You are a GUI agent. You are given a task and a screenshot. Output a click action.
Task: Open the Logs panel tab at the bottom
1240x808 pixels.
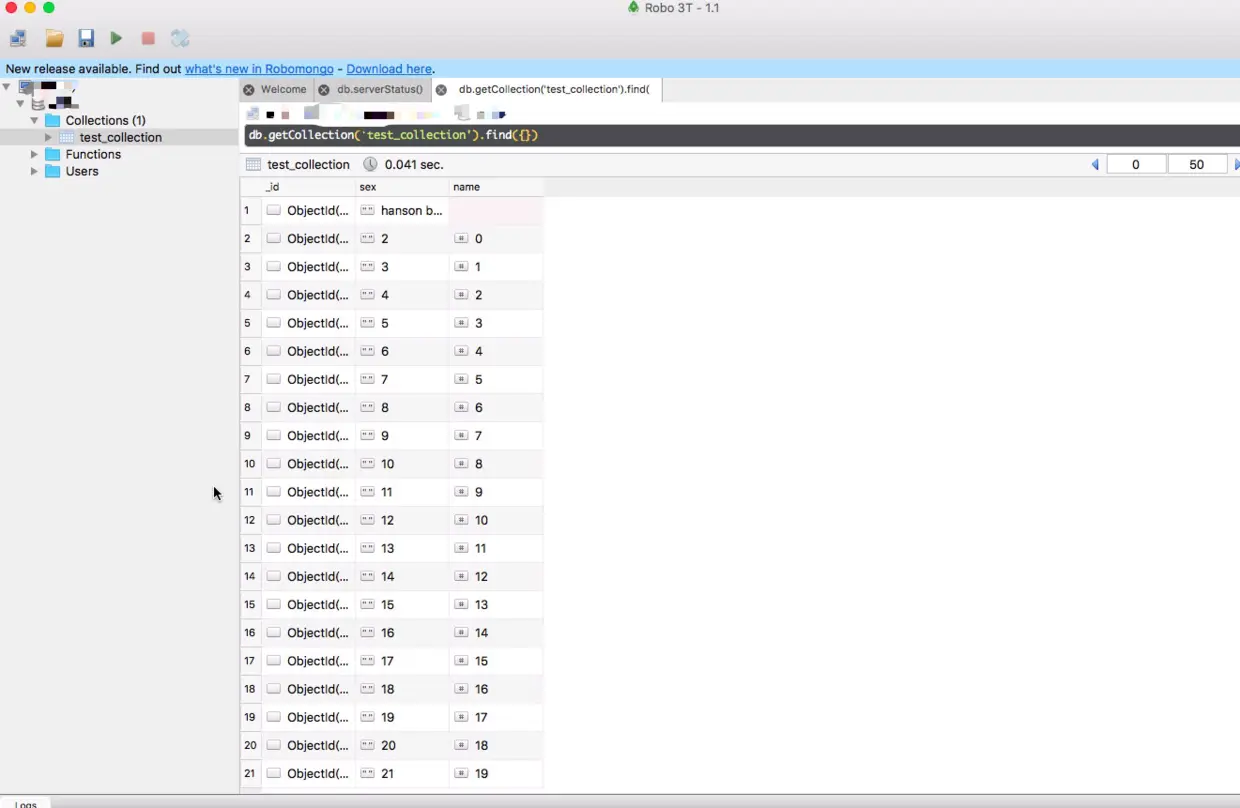point(26,803)
